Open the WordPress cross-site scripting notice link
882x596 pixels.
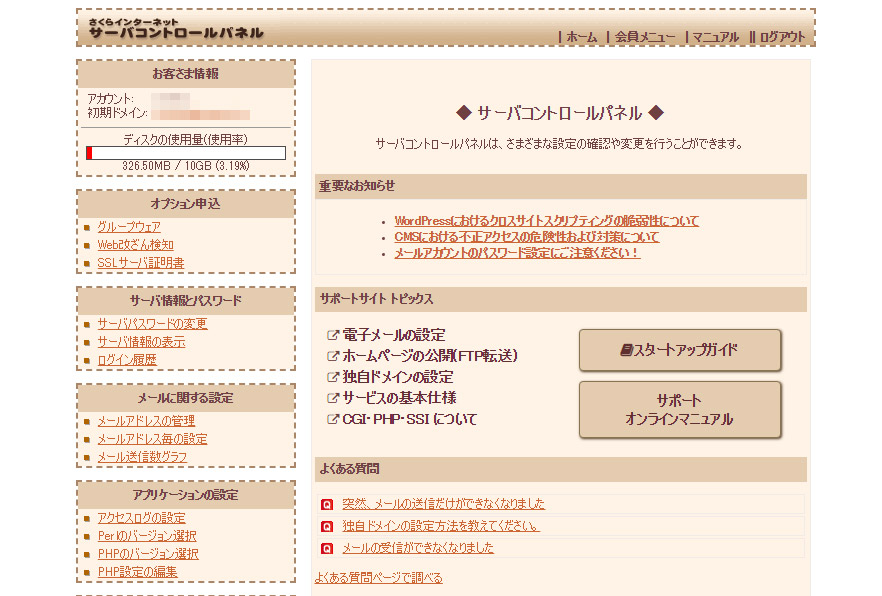(x=546, y=221)
